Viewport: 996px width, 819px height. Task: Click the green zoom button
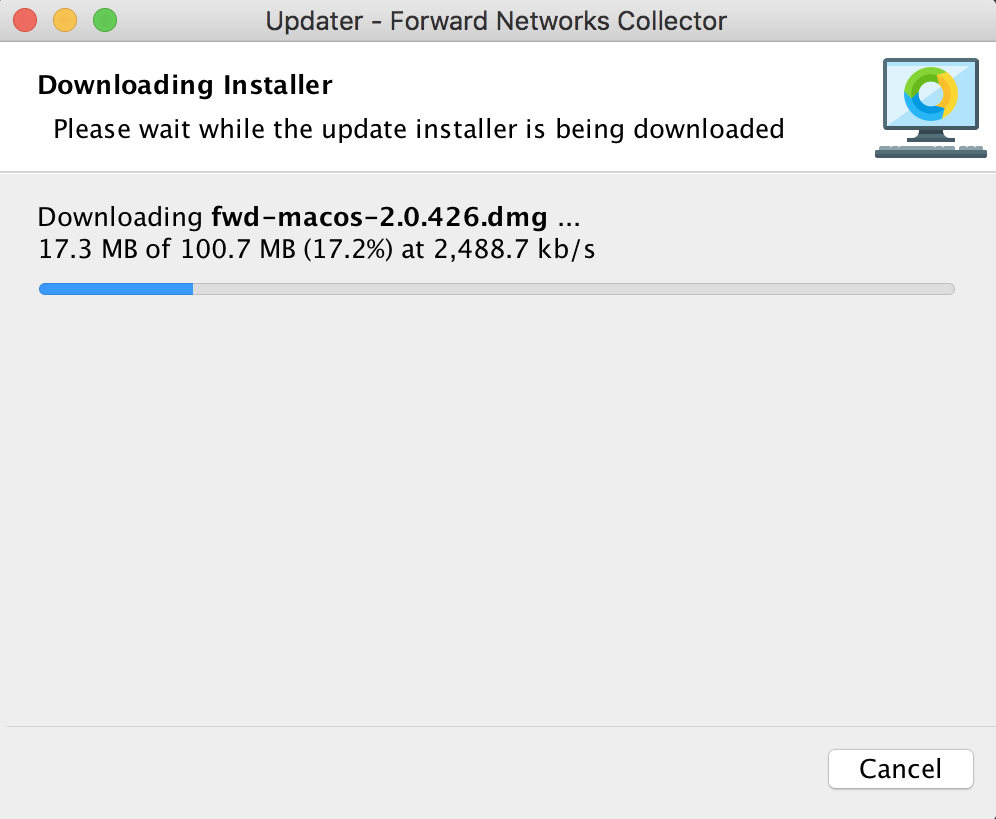pos(104,19)
